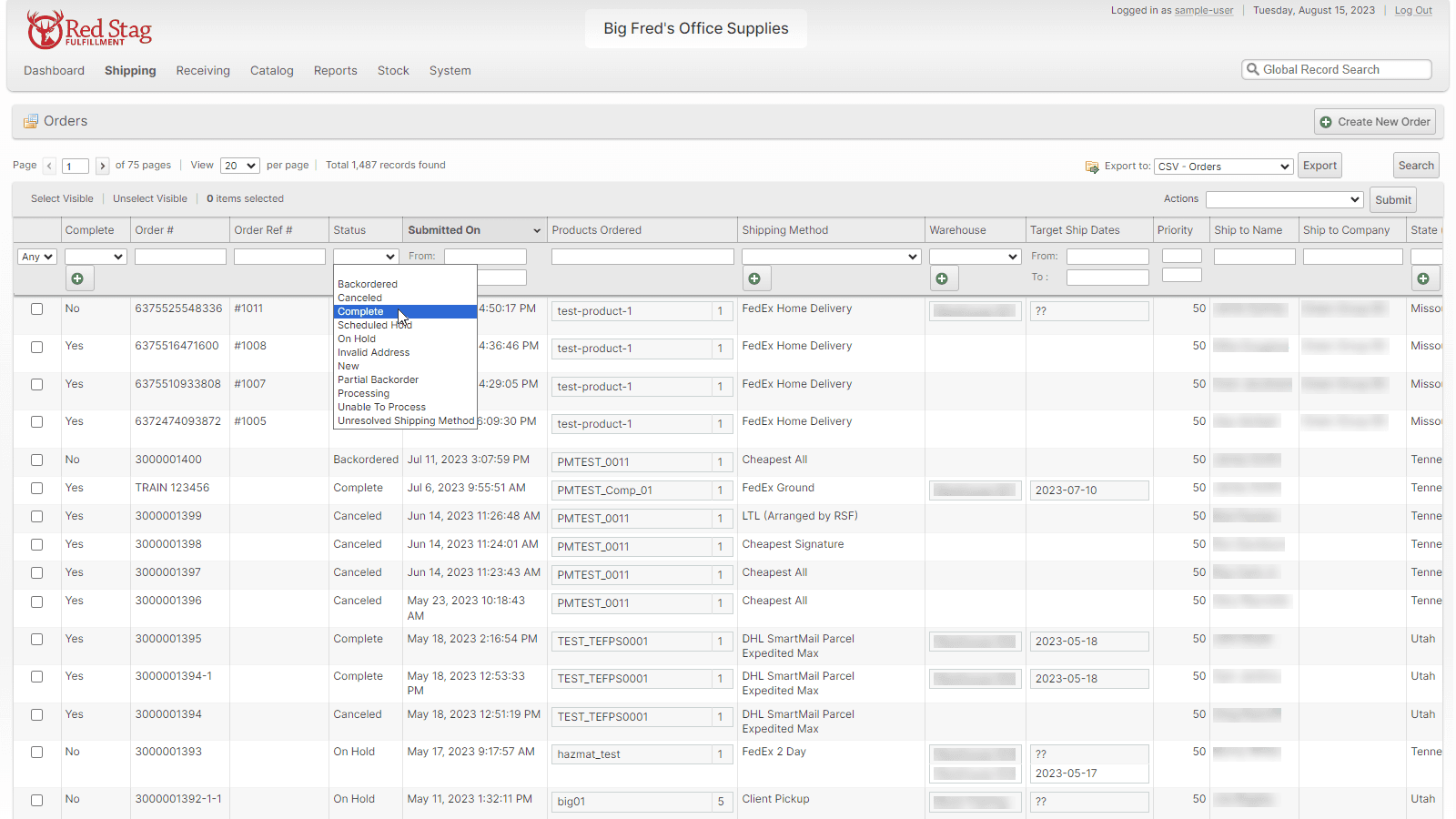Open the Receiving menu
The width and height of the screenshot is (1456, 819).
pyautogui.click(x=202, y=70)
